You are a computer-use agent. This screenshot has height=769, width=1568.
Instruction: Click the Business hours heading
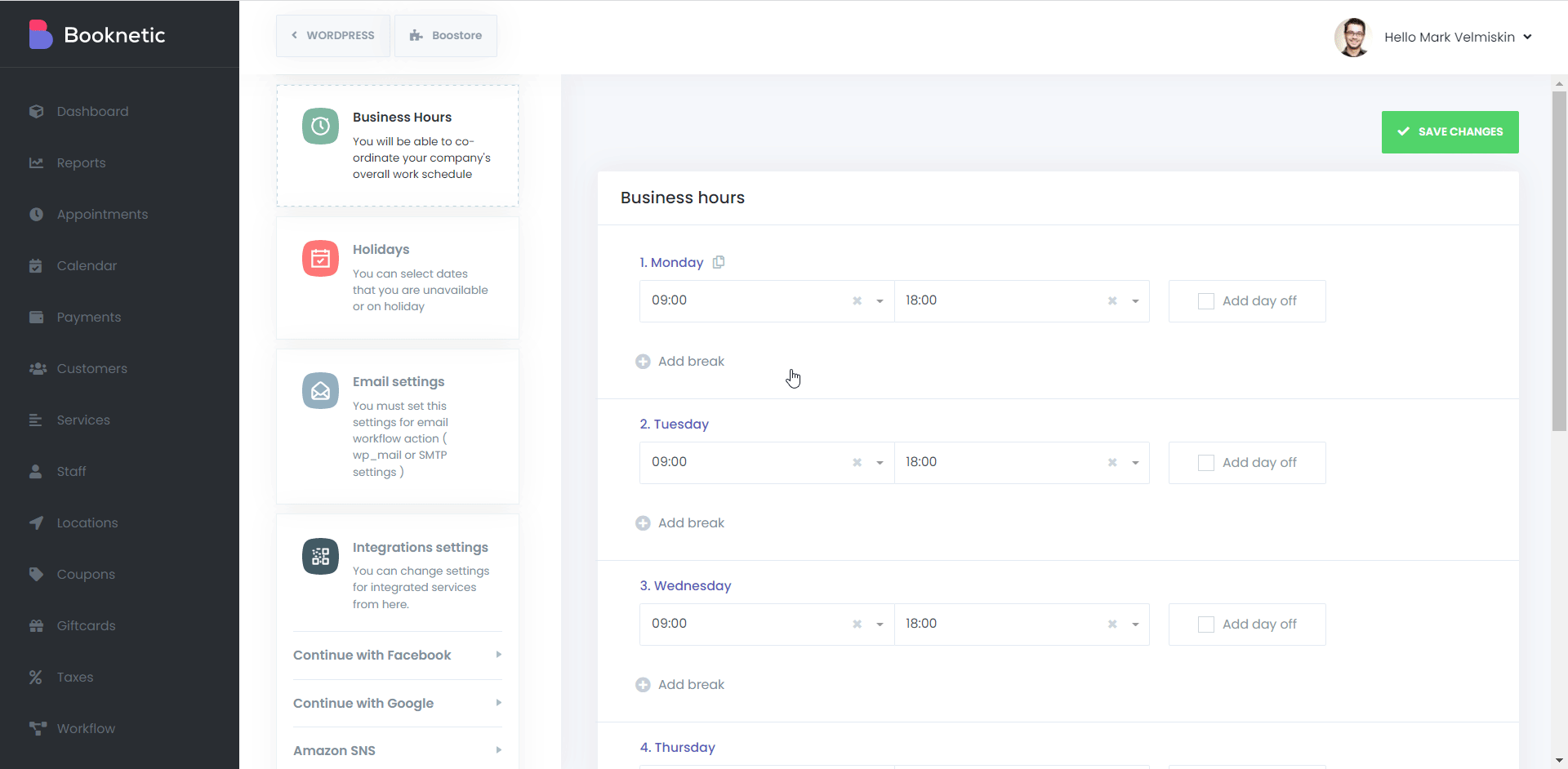tap(682, 198)
